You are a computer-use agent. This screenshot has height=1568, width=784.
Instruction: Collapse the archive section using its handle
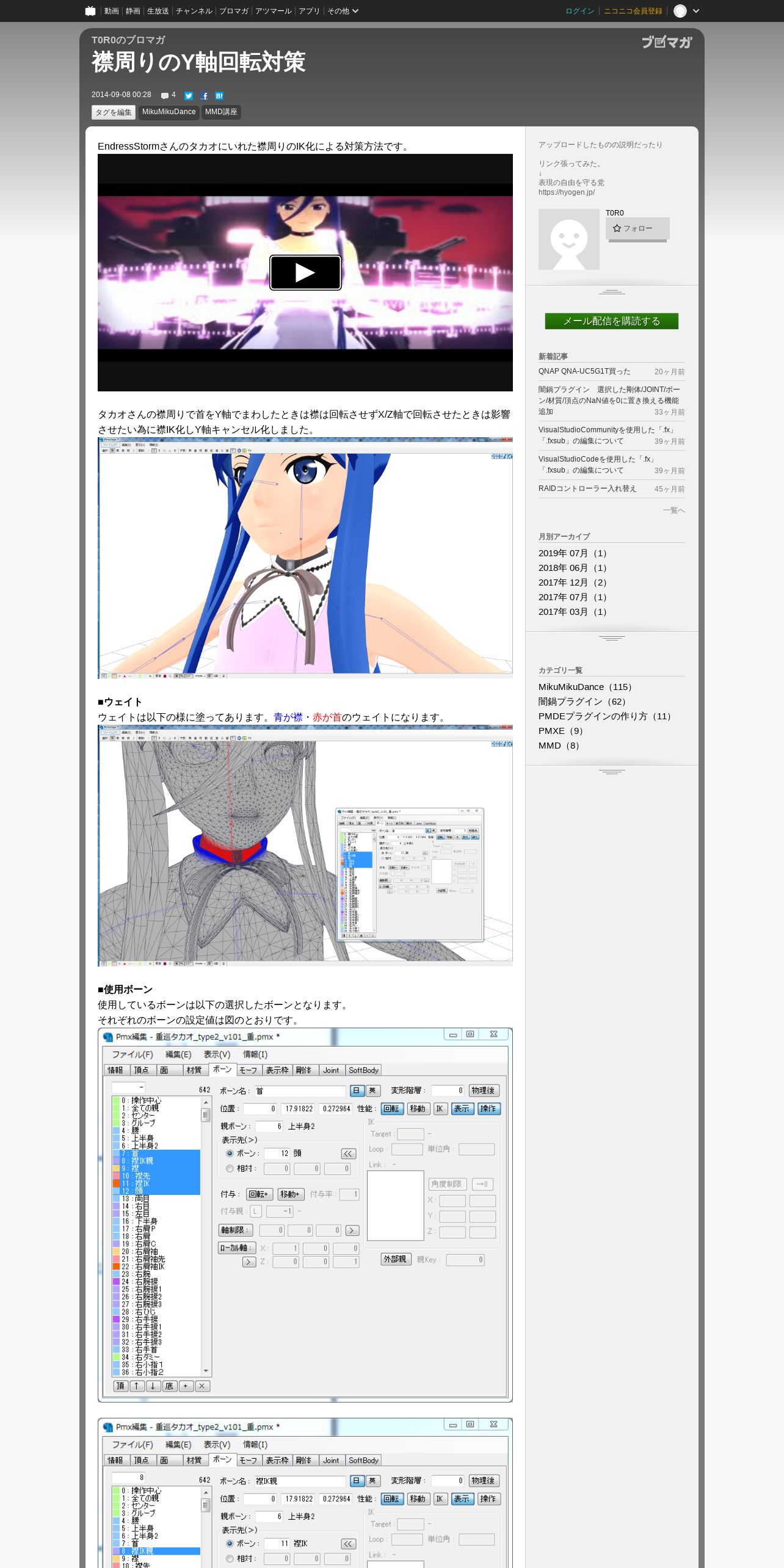tap(612, 638)
